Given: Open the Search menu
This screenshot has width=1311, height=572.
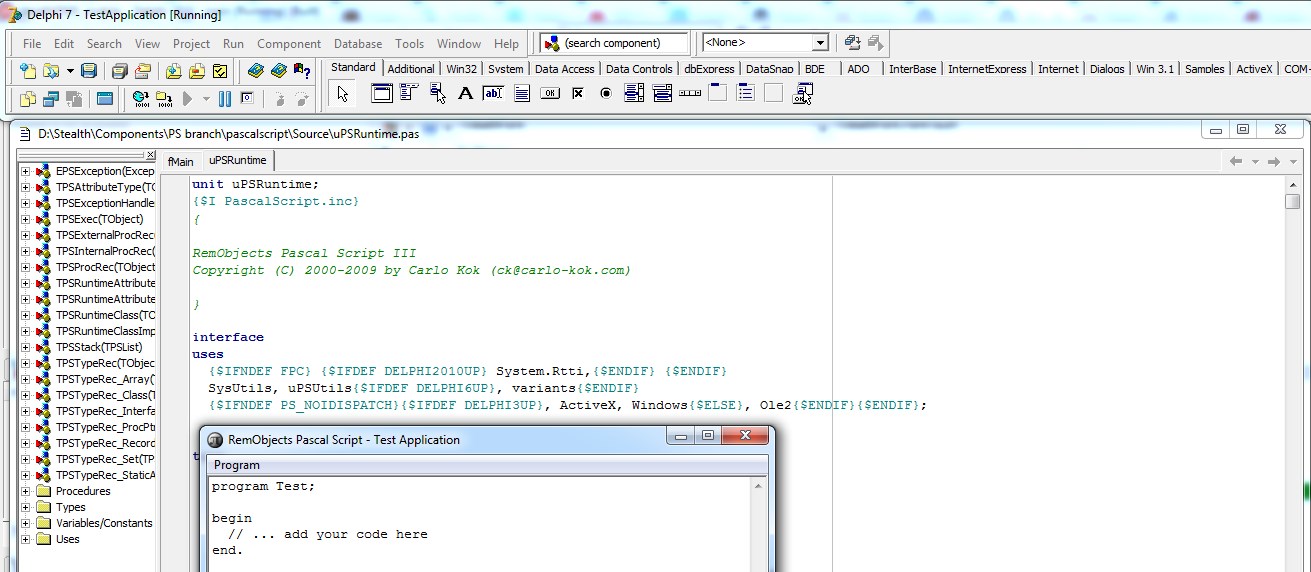Looking at the screenshot, I should pos(104,44).
